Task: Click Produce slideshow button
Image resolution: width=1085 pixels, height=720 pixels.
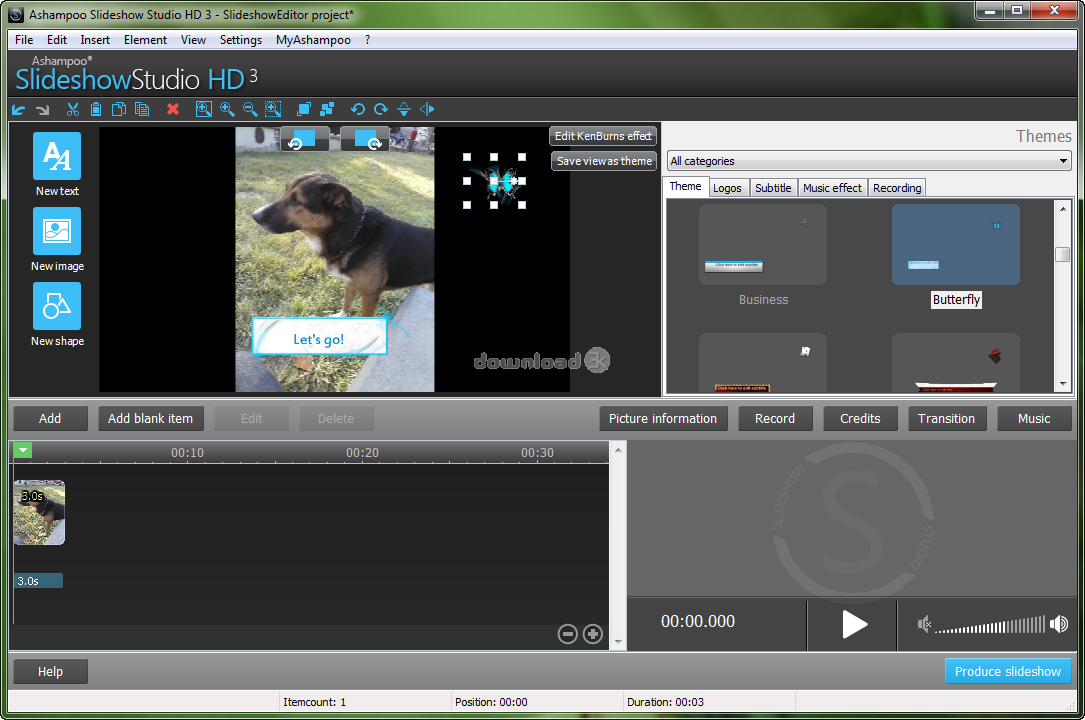Action: pos(1008,672)
